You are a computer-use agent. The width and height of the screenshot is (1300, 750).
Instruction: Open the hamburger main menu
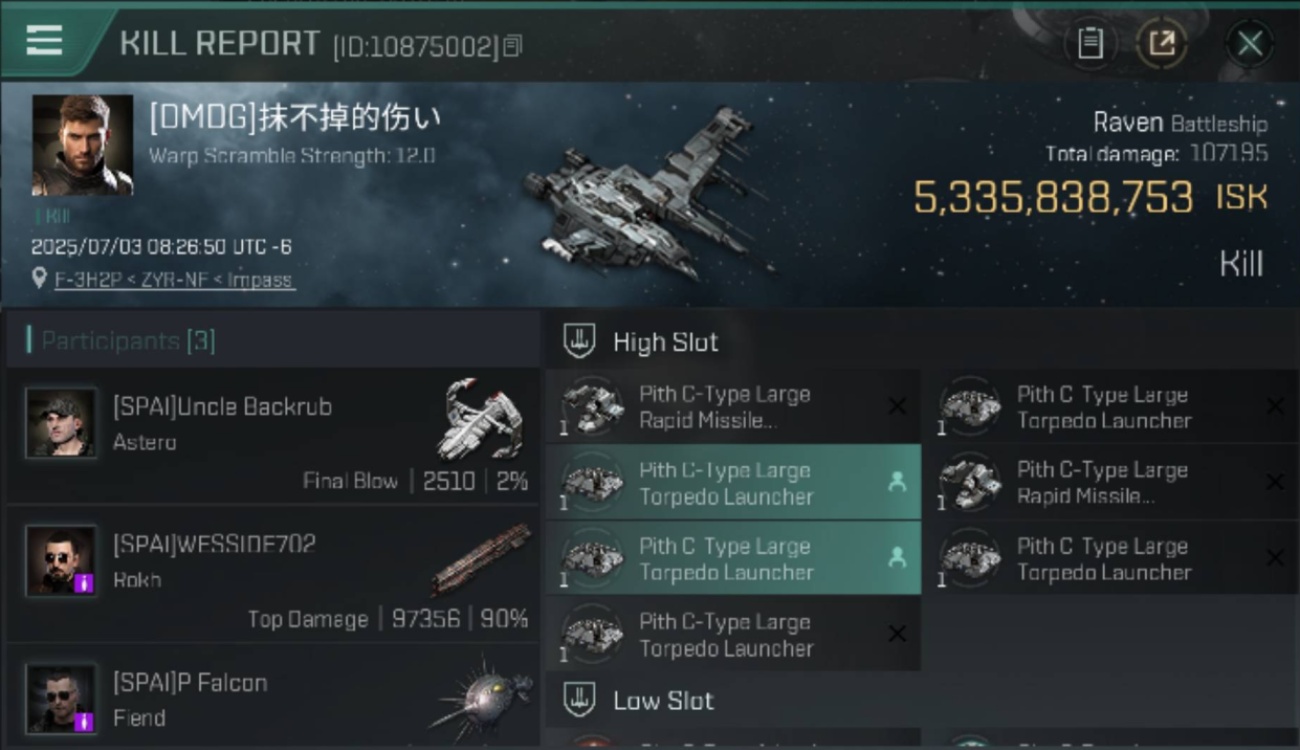click(44, 40)
